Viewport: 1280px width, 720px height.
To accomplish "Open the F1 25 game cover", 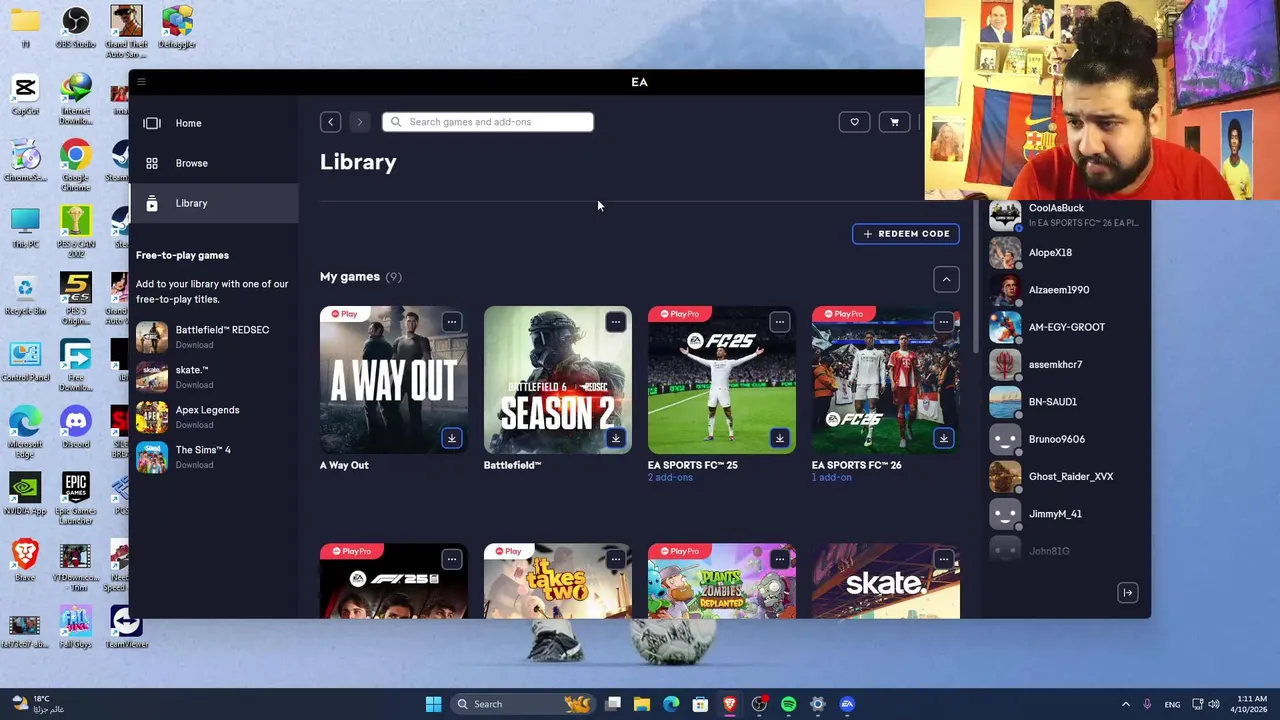I will tap(394, 581).
